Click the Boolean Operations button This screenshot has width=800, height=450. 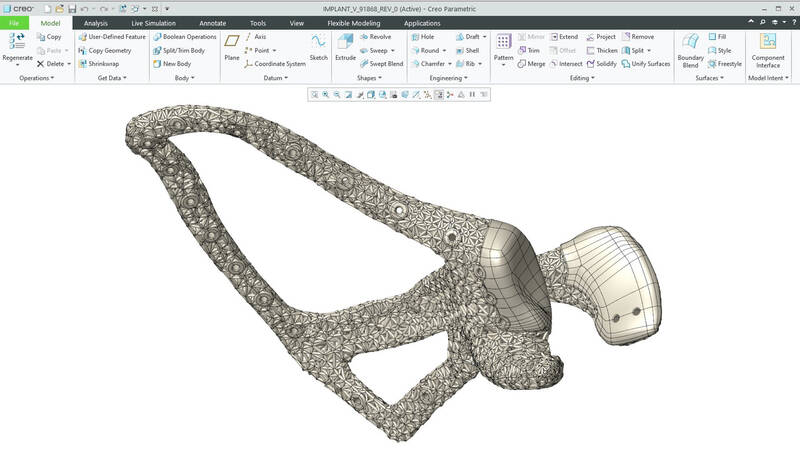[x=184, y=37]
